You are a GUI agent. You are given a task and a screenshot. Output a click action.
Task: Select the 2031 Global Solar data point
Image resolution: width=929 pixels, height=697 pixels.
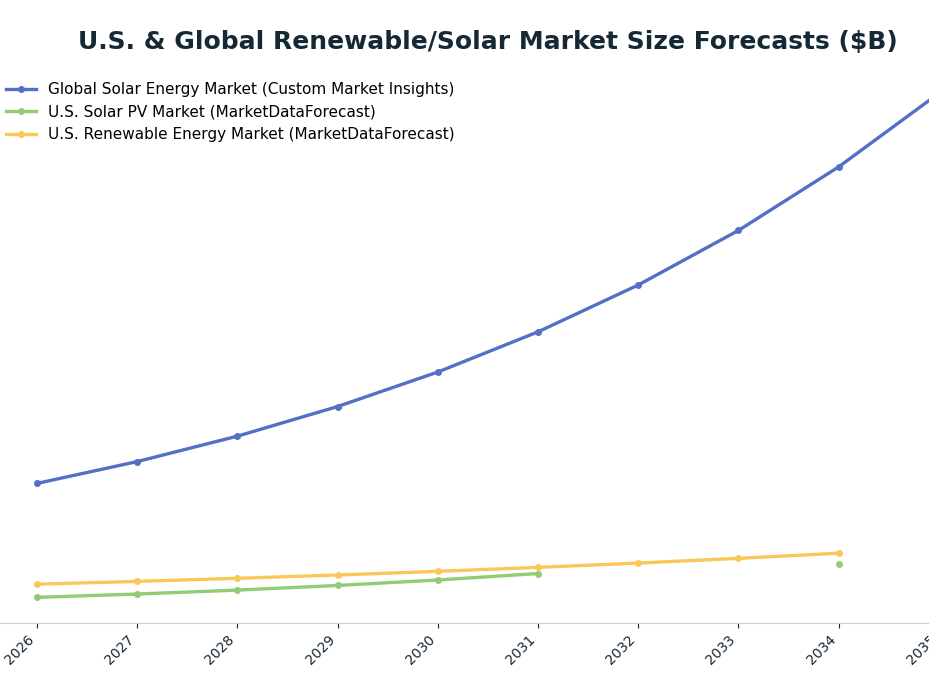(x=539, y=332)
